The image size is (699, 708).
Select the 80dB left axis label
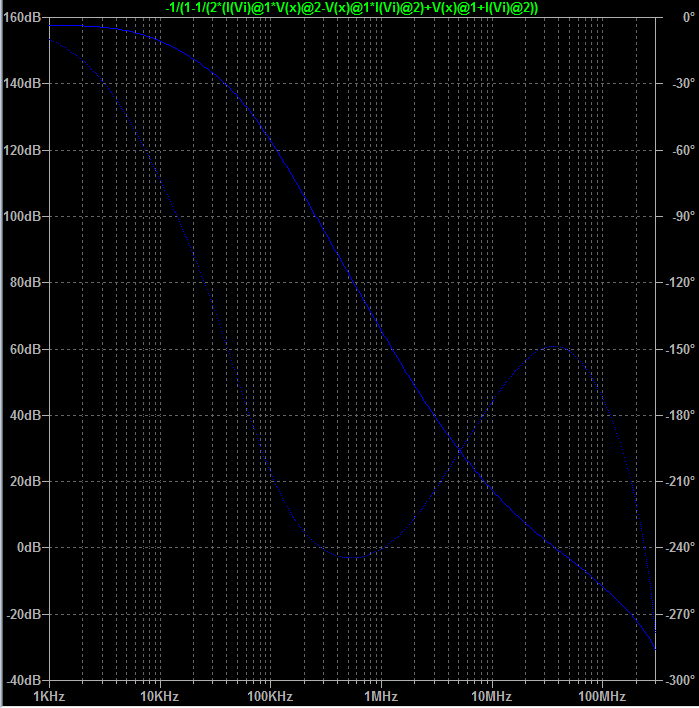(x=25, y=282)
